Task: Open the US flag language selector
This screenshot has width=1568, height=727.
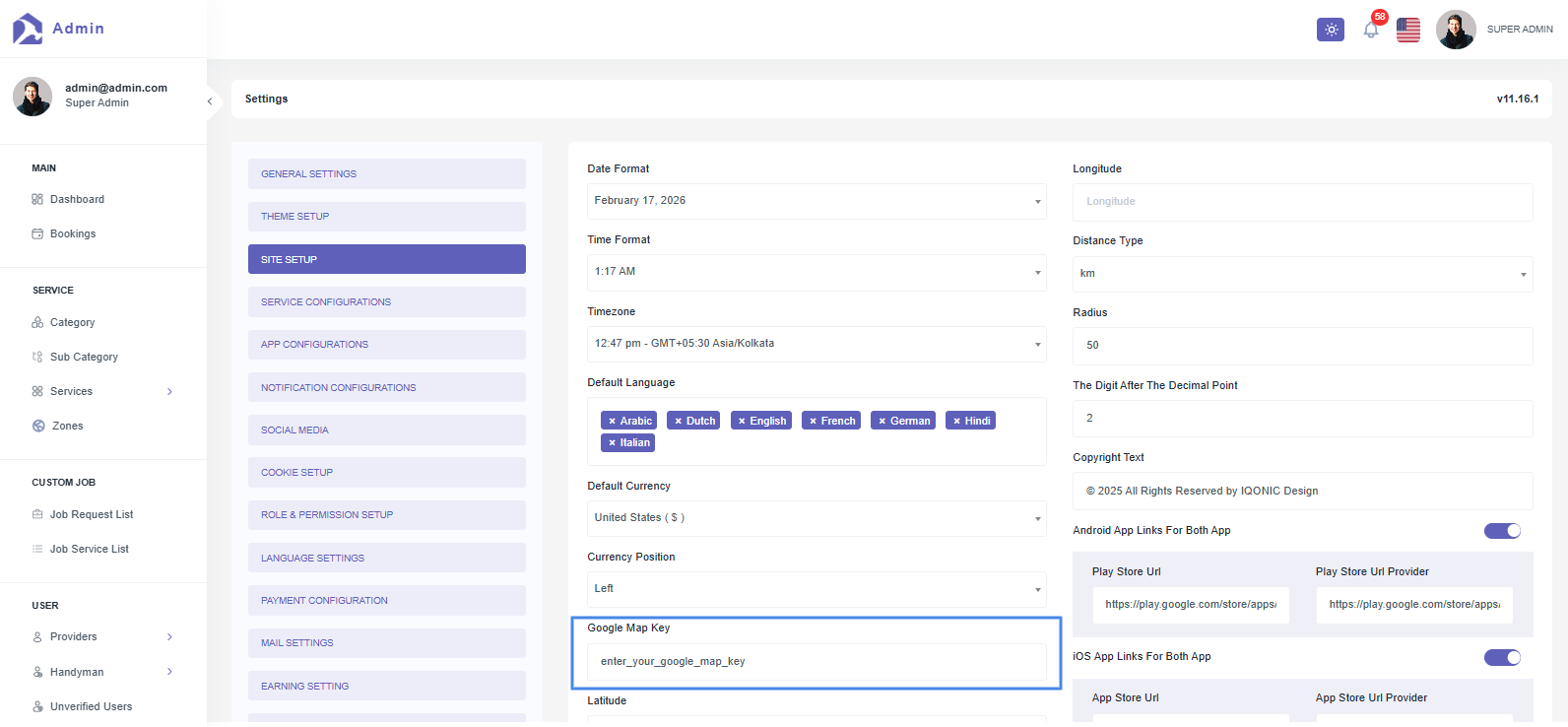Action: tap(1408, 30)
